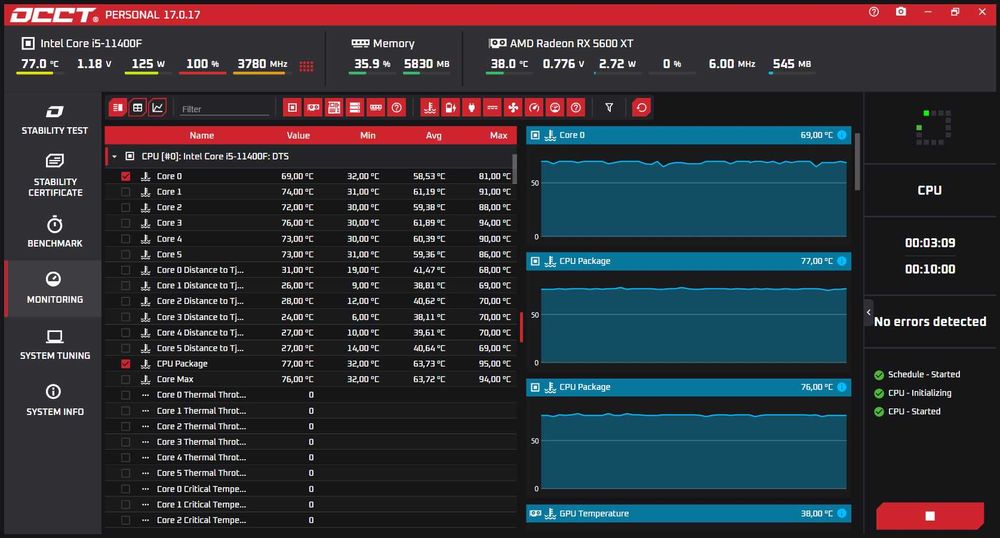
Task: Click the 00:03:09 elapsed time
Action: (930, 243)
